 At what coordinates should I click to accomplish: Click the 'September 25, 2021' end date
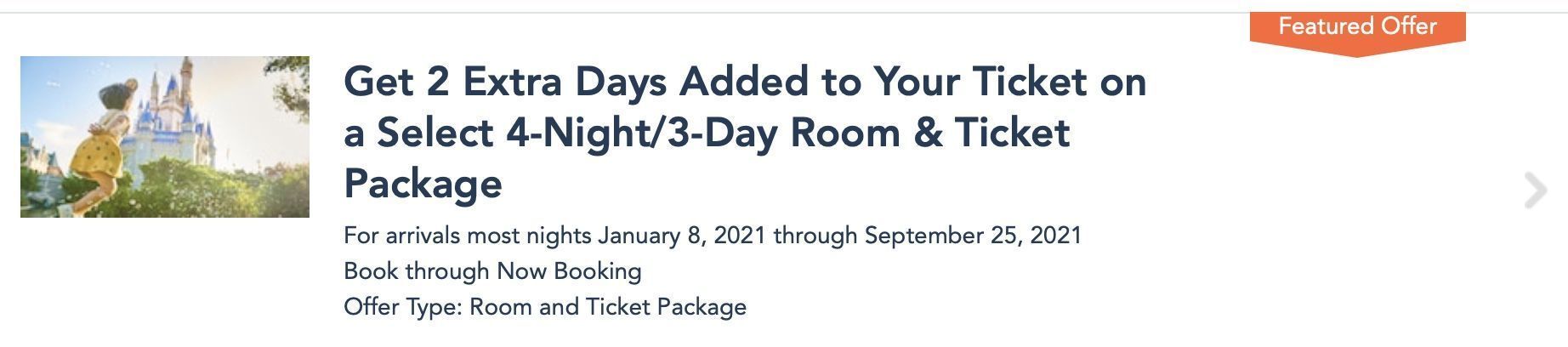(x=973, y=235)
